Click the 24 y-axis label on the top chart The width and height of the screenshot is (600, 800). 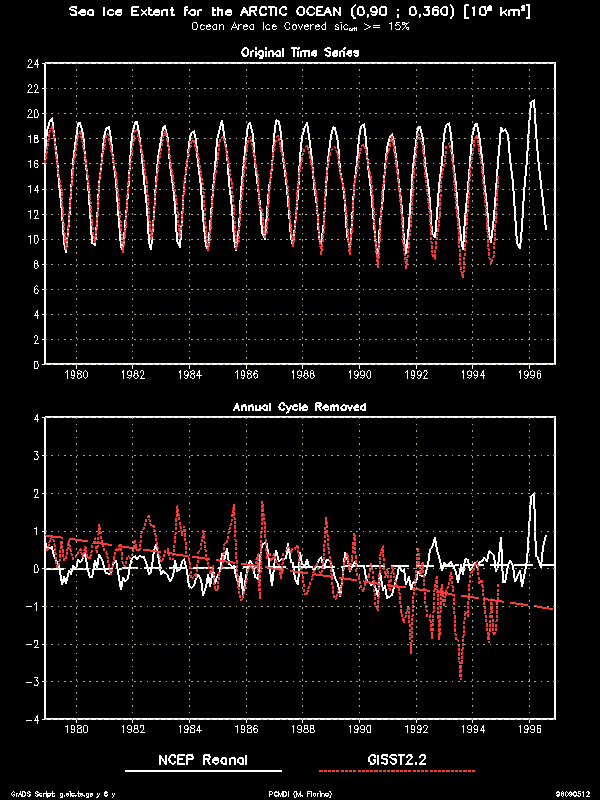click(x=33, y=63)
